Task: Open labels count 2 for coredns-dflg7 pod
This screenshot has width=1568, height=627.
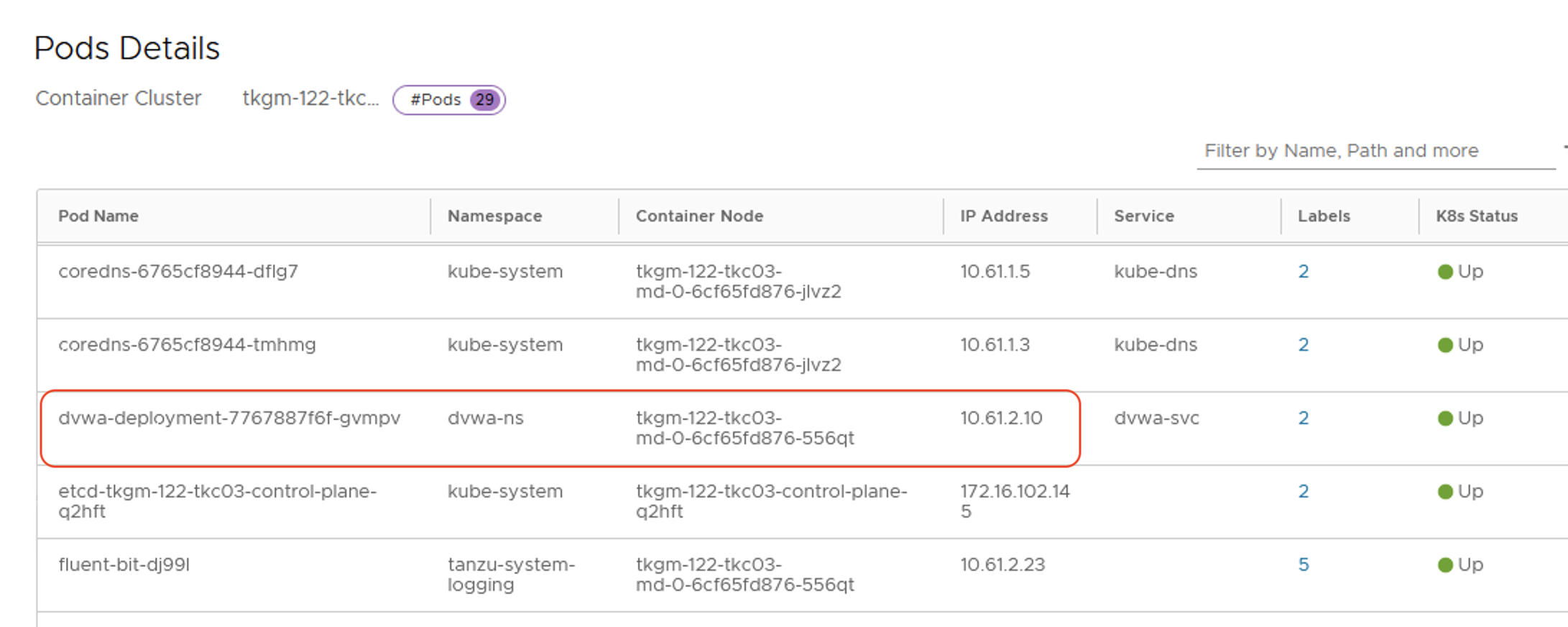Action: (1303, 272)
